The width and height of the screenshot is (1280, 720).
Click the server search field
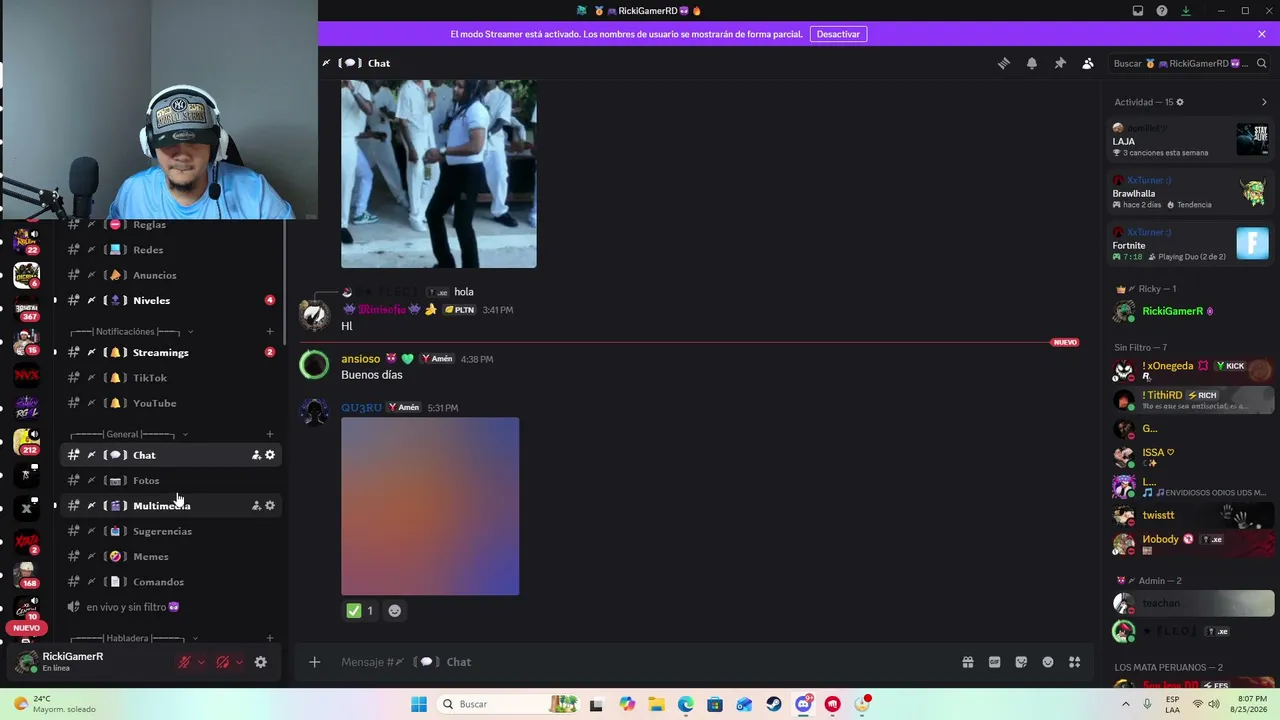point(1190,63)
